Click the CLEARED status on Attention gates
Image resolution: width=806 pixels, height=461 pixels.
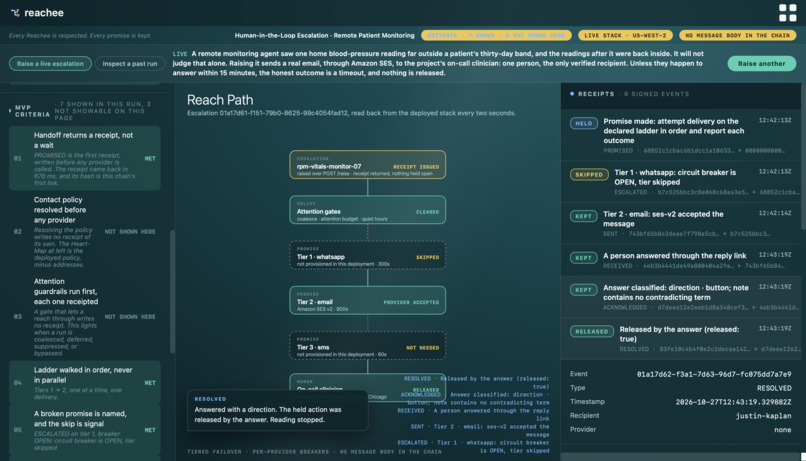tap(427, 212)
